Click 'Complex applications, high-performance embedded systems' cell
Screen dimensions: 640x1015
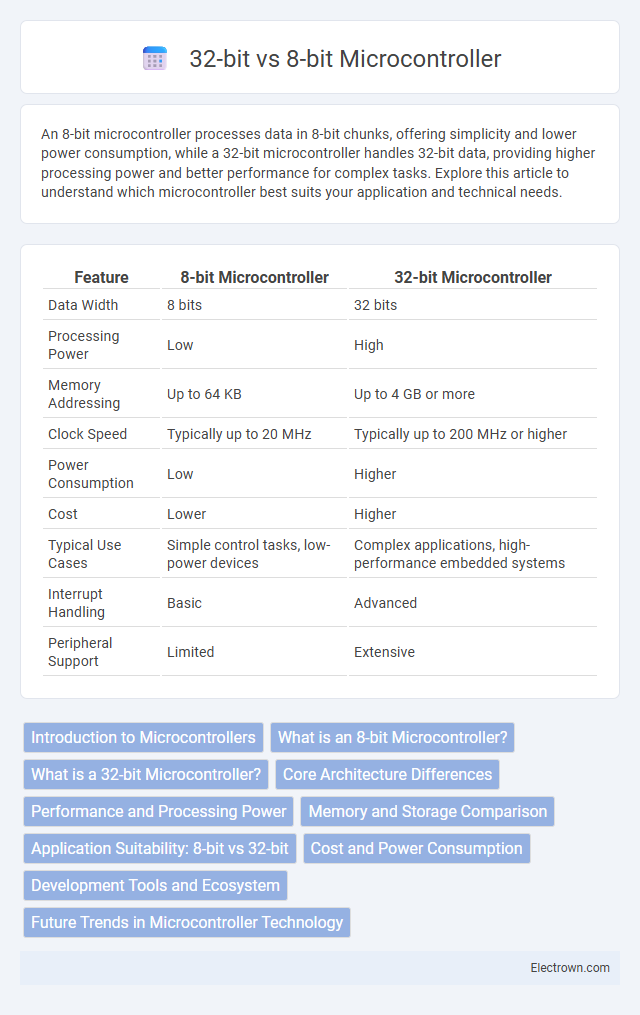point(459,554)
